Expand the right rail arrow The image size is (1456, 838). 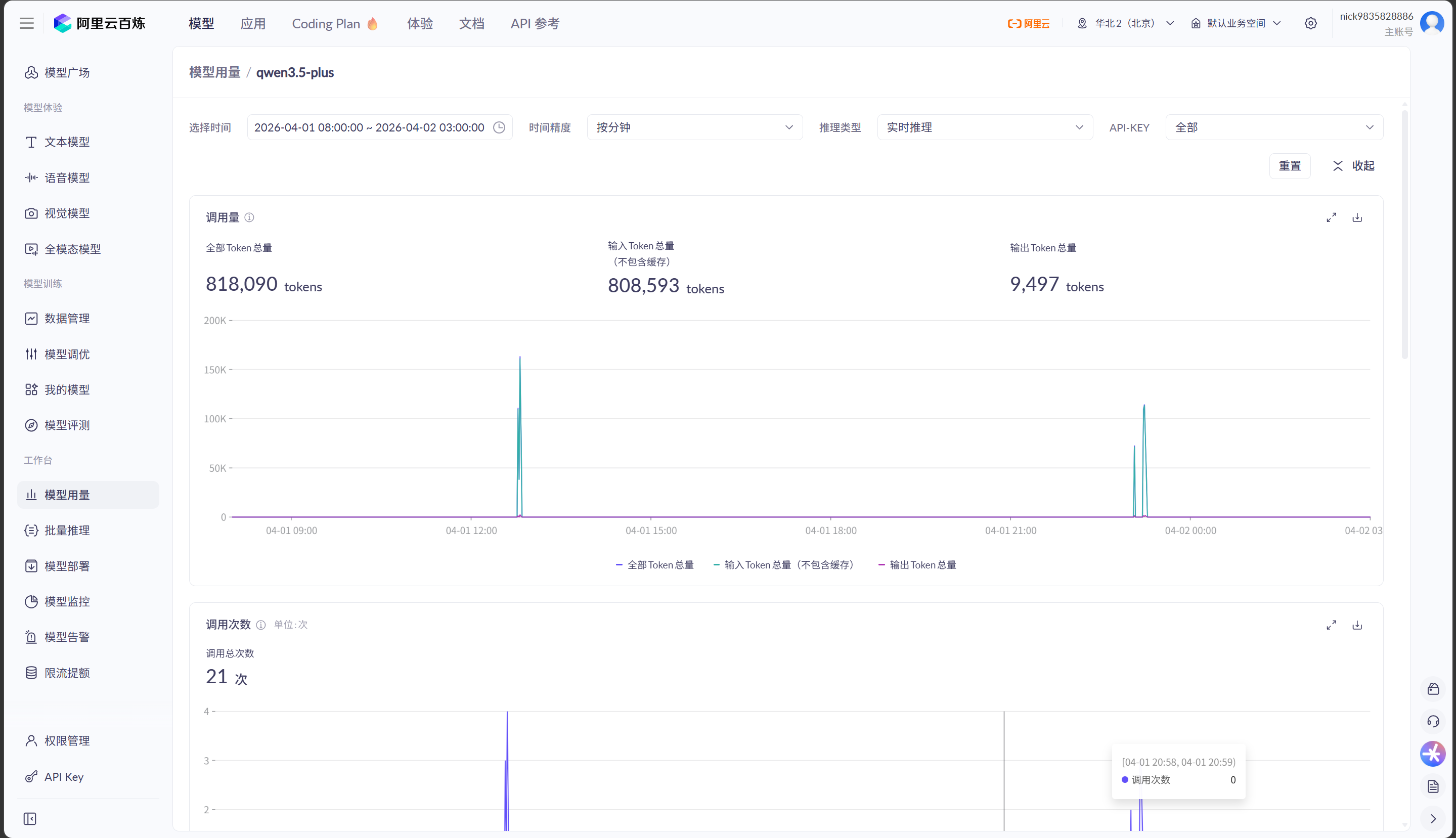[1433, 818]
